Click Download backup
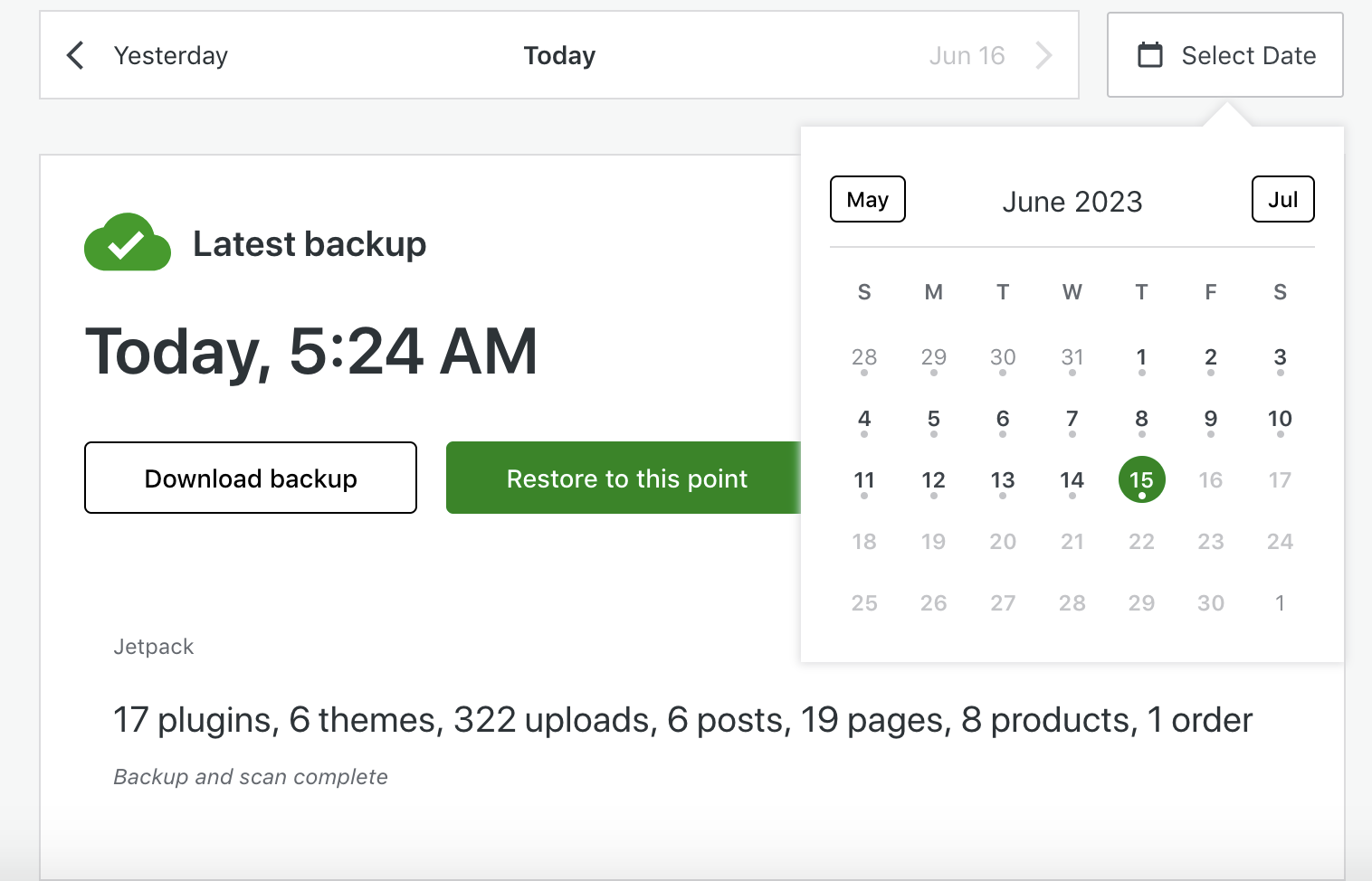 (x=250, y=478)
